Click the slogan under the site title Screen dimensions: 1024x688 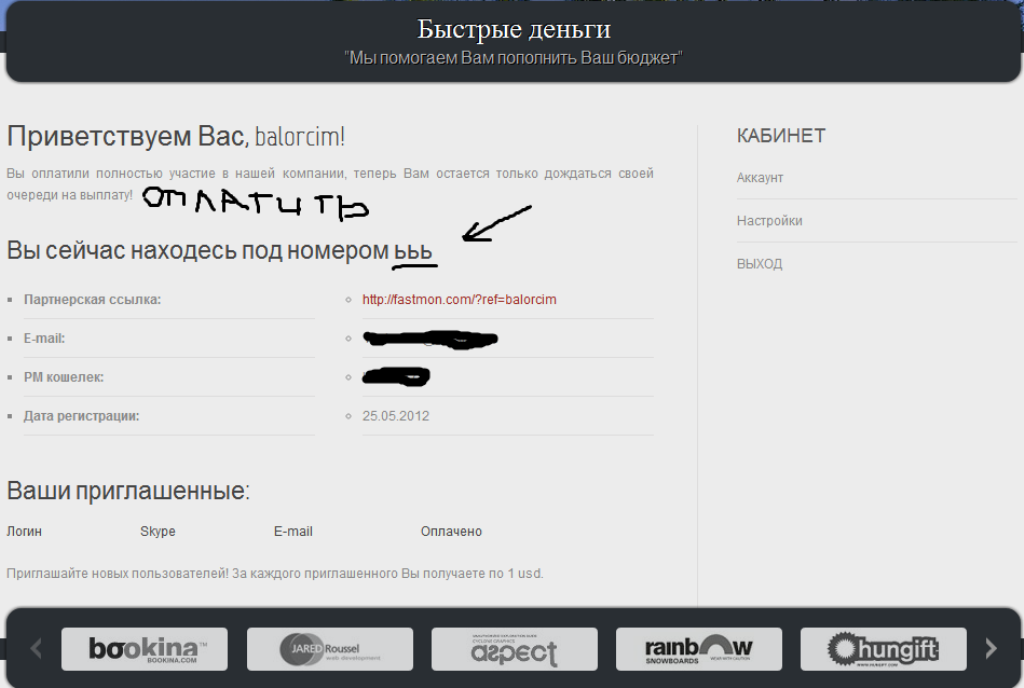pos(513,58)
